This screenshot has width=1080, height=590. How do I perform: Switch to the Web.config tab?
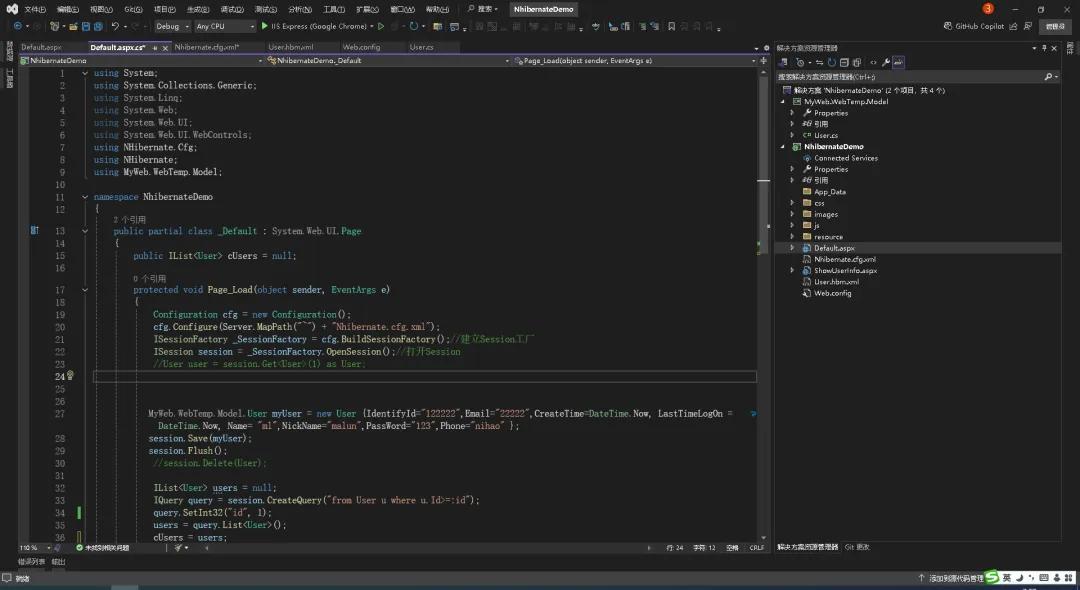coord(362,47)
